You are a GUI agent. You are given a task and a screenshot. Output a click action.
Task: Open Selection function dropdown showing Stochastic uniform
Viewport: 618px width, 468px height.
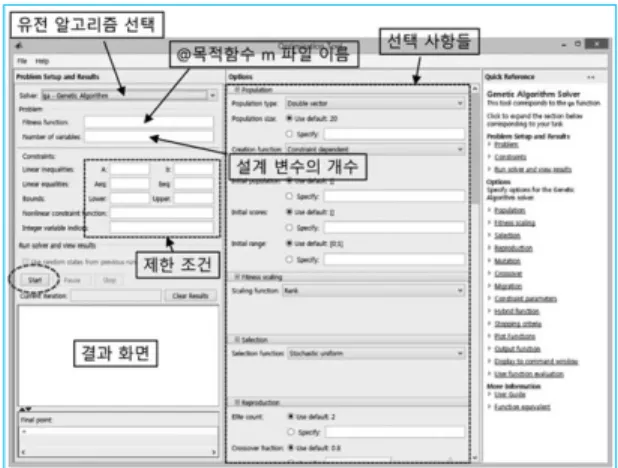tap(376, 353)
